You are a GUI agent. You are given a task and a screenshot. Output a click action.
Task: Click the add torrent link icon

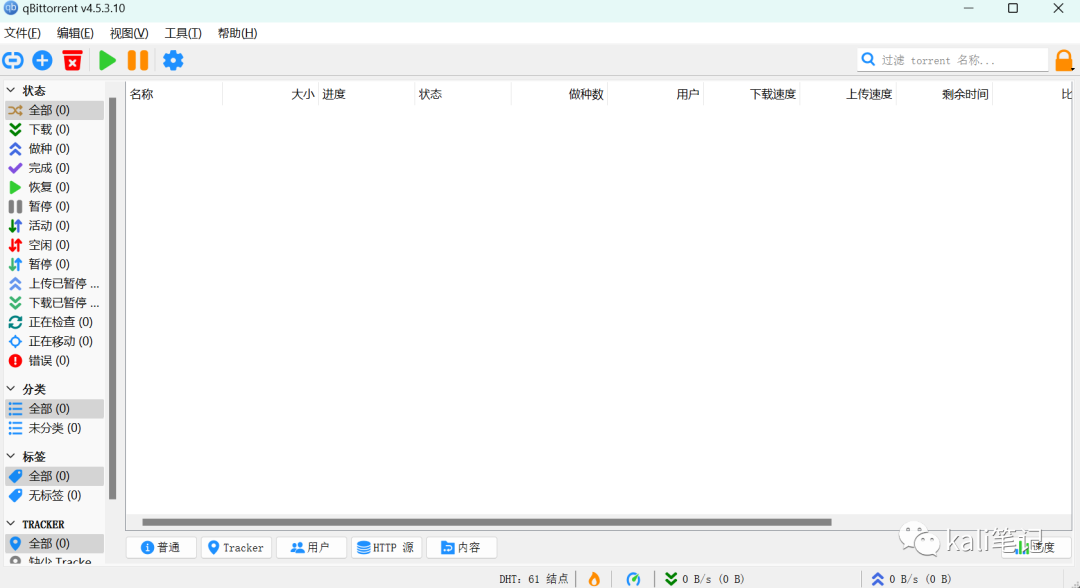click(x=13, y=61)
